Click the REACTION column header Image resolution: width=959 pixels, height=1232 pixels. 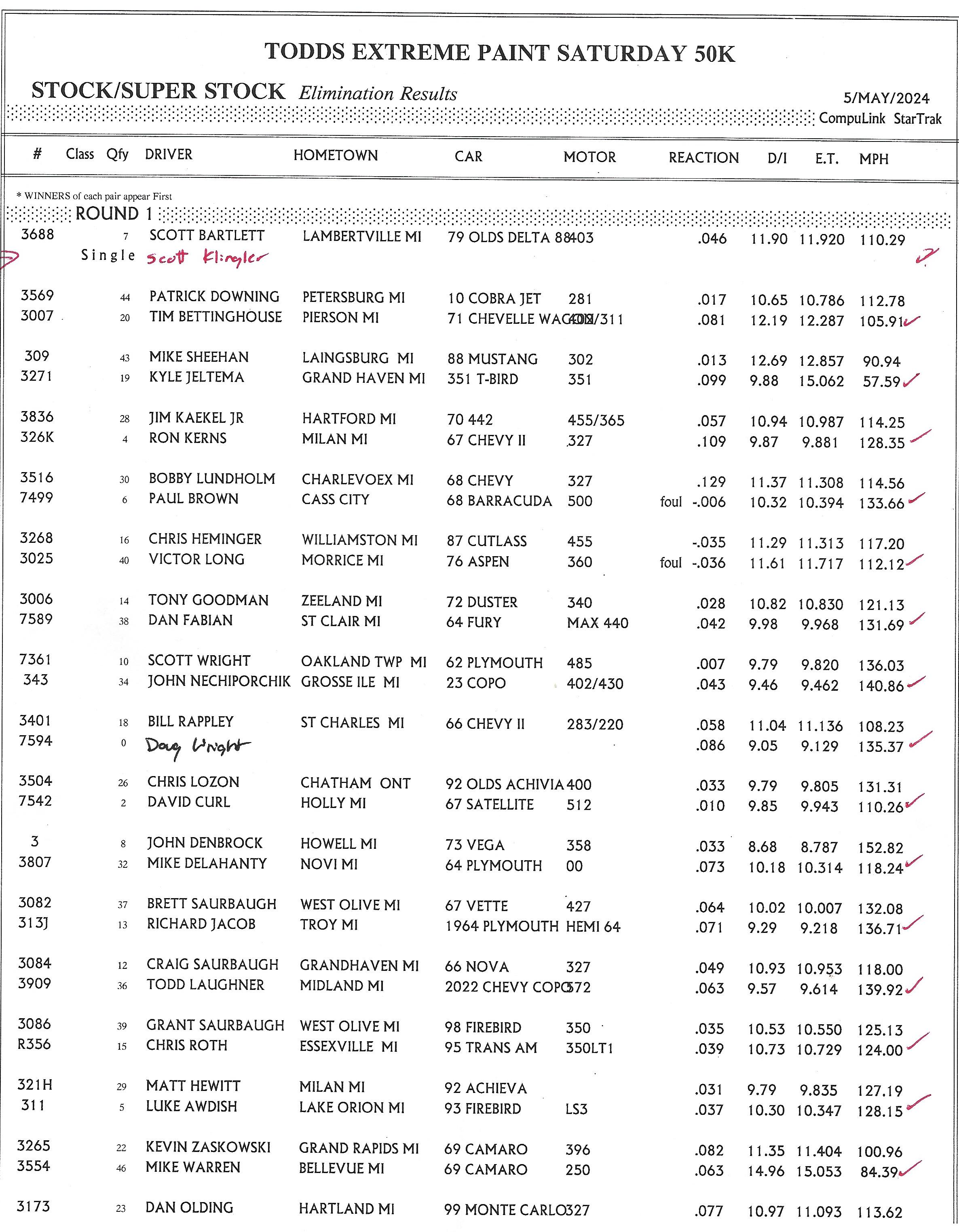pyautogui.click(x=703, y=158)
